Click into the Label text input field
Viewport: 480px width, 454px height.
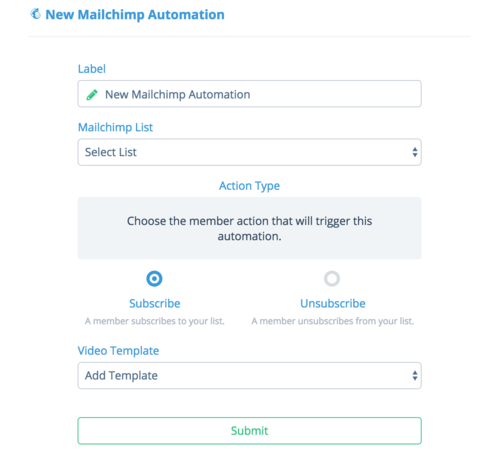pos(249,94)
